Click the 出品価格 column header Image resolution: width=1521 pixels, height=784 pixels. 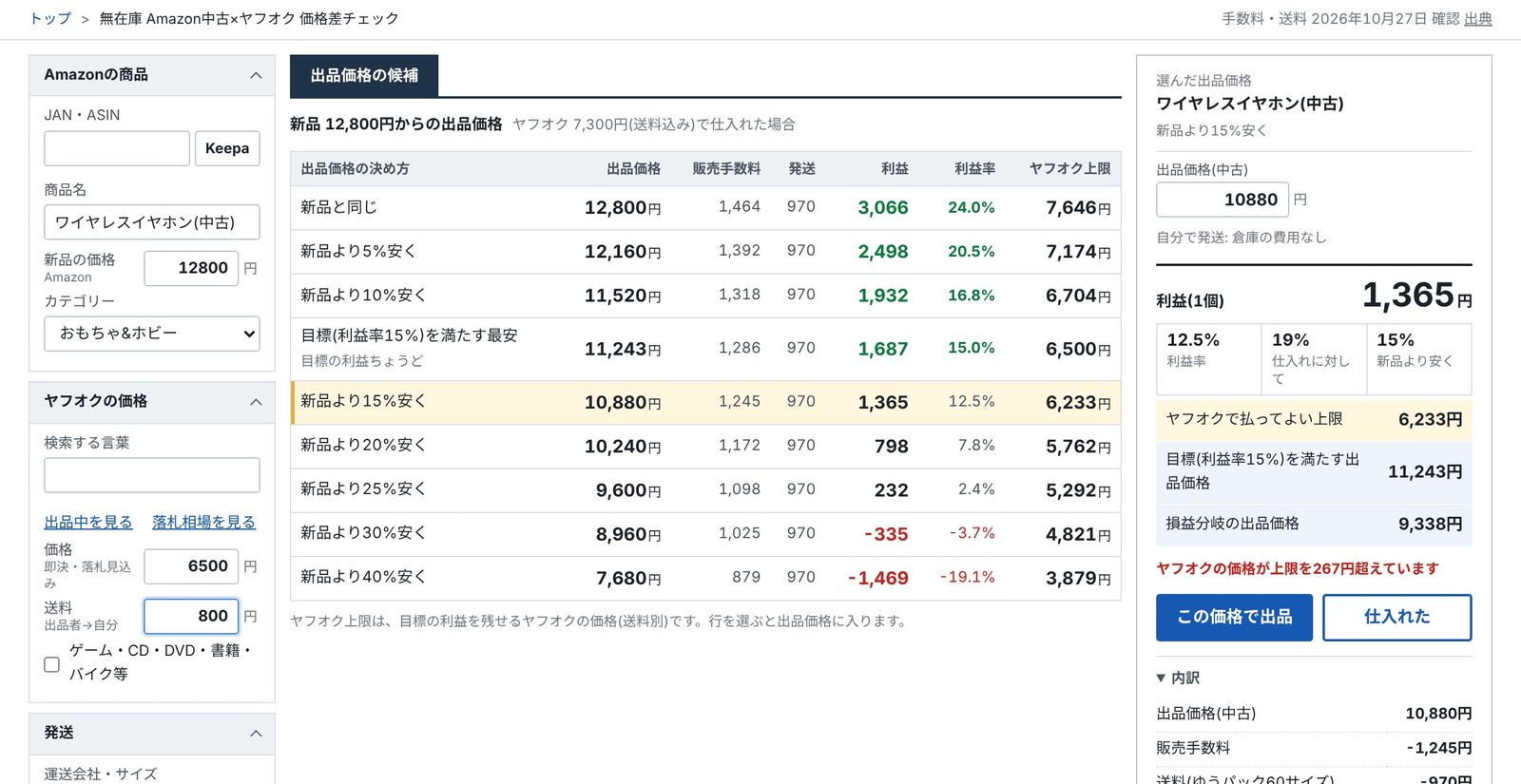pyautogui.click(x=633, y=168)
